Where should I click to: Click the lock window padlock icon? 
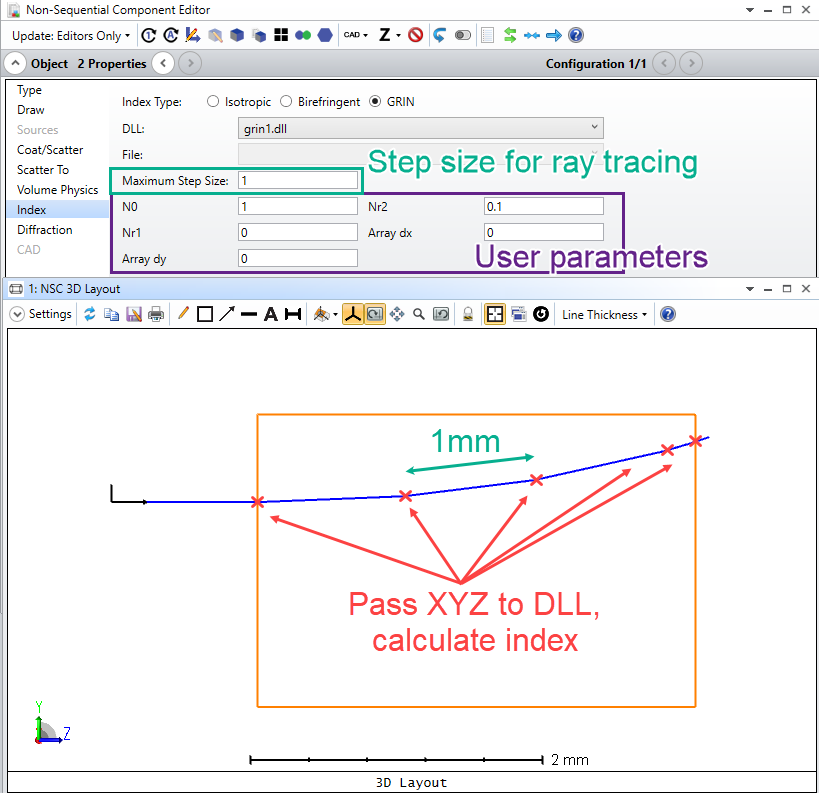(x=468, y=314)
